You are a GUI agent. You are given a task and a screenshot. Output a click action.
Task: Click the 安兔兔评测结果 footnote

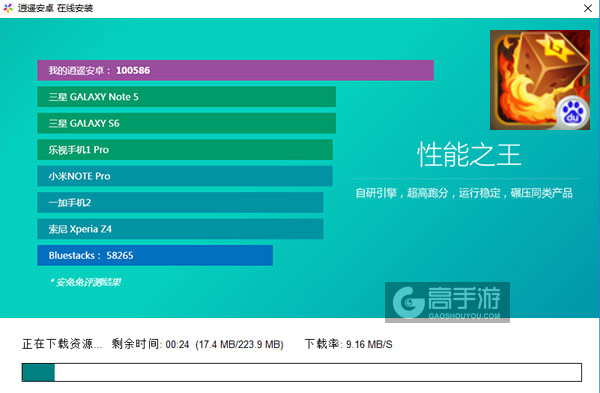pos(85,282)
